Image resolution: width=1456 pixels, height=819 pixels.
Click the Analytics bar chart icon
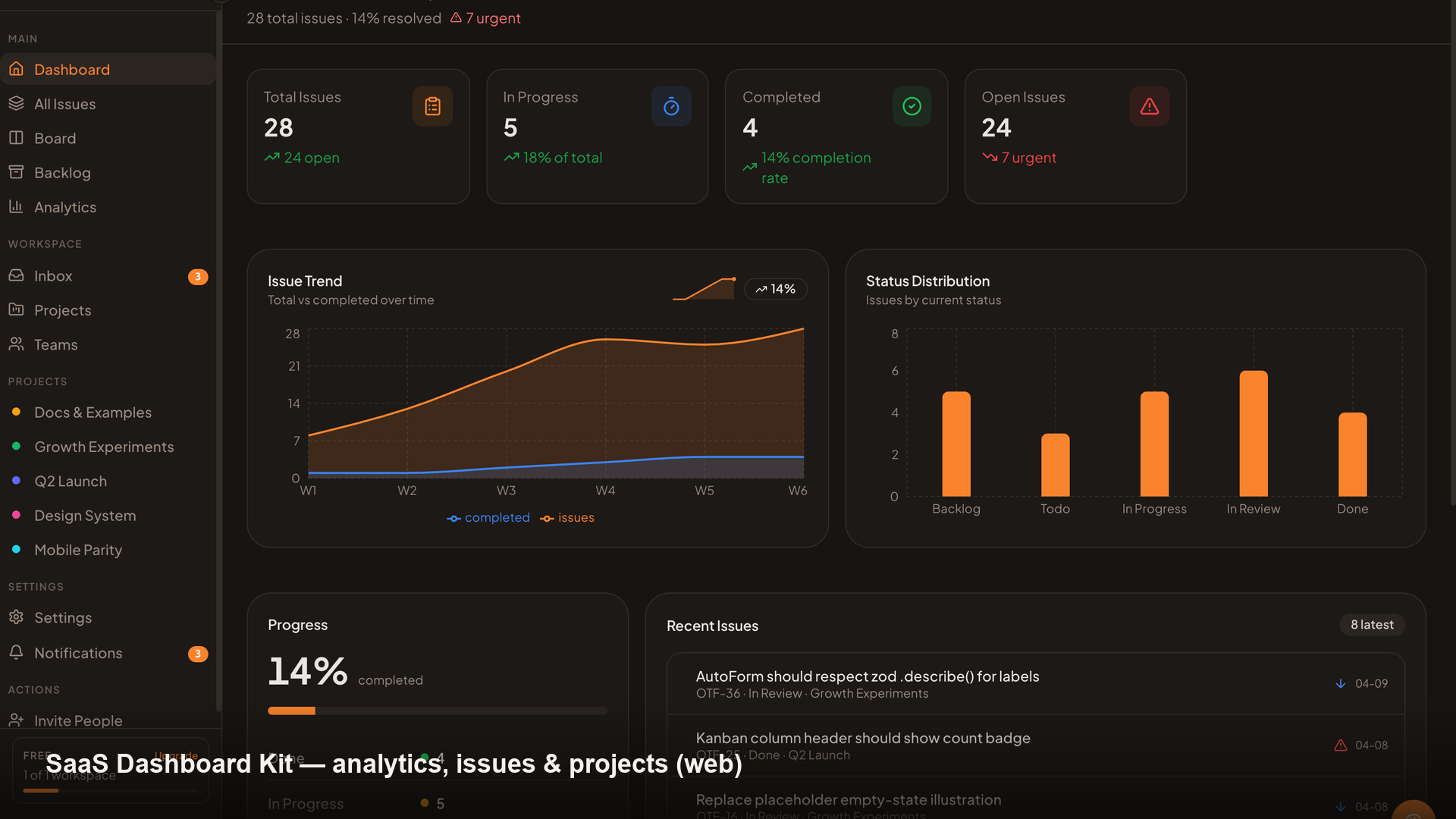point(16,206)
